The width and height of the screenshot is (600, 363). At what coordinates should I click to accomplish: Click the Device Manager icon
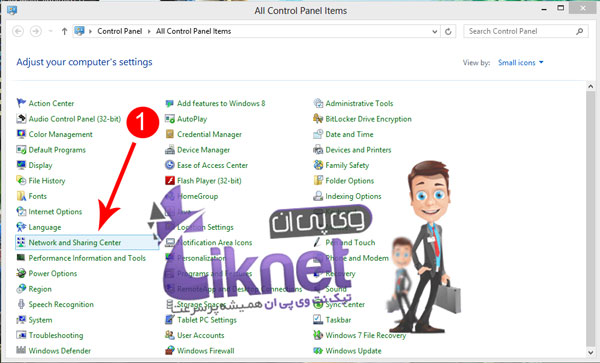(170, 150)
